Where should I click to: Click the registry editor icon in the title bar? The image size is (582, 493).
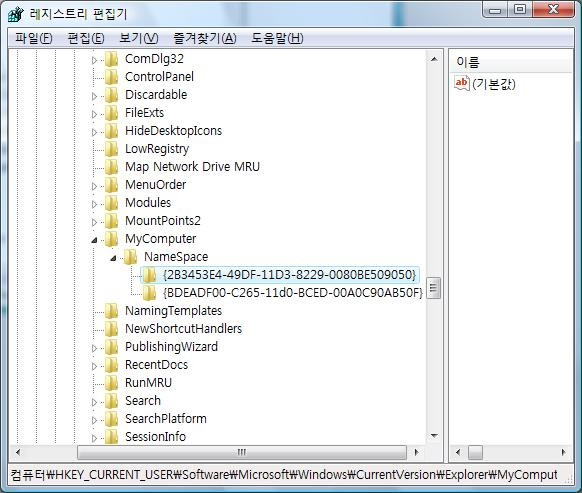click(x=16, y=14)
